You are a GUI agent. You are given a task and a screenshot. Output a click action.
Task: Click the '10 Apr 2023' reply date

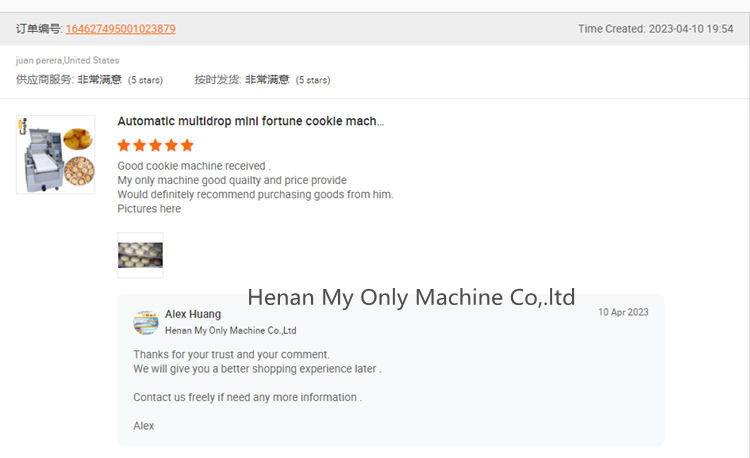tap(623, 312)
